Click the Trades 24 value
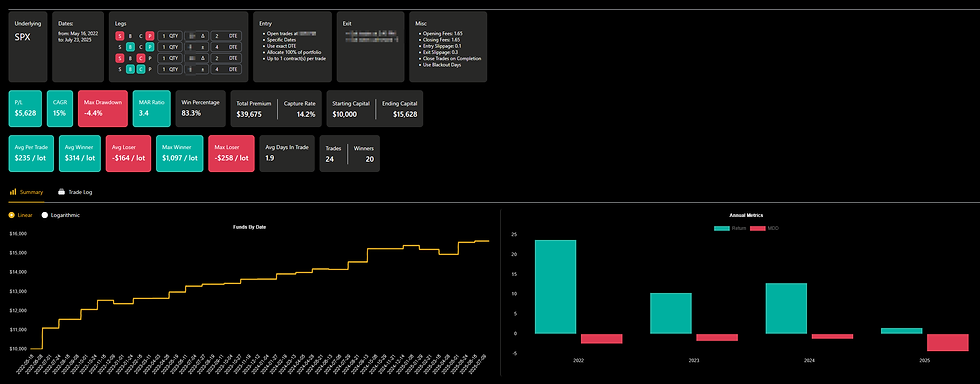 (x=330, y=159)
